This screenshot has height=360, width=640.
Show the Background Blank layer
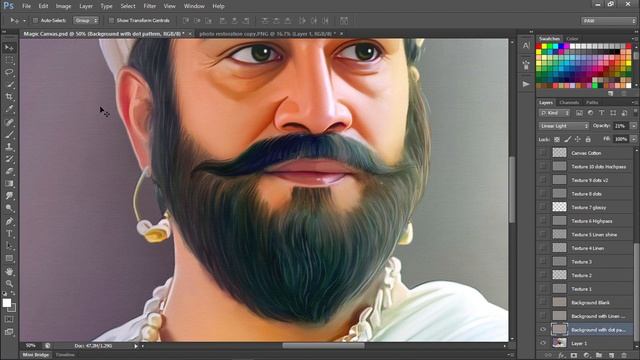tap(543, 302)
